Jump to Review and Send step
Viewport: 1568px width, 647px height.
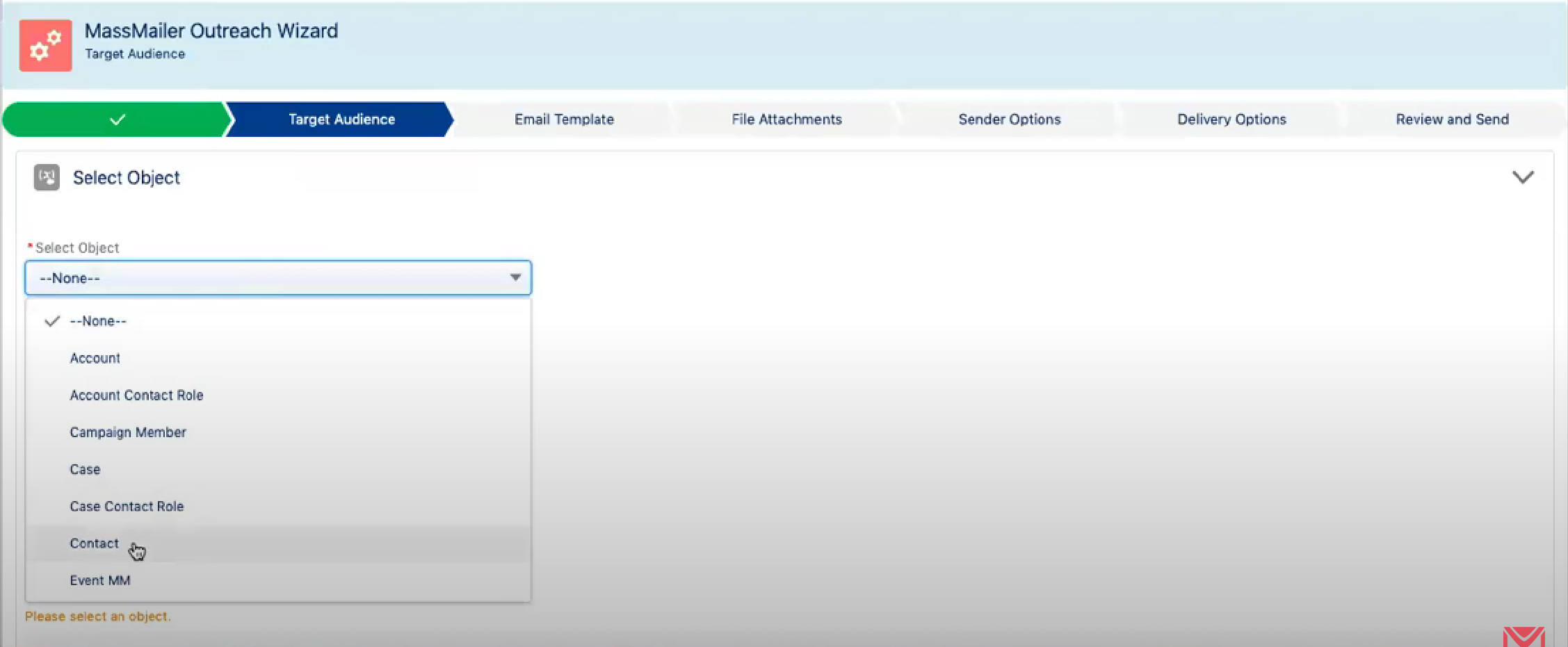(1452, 120)
